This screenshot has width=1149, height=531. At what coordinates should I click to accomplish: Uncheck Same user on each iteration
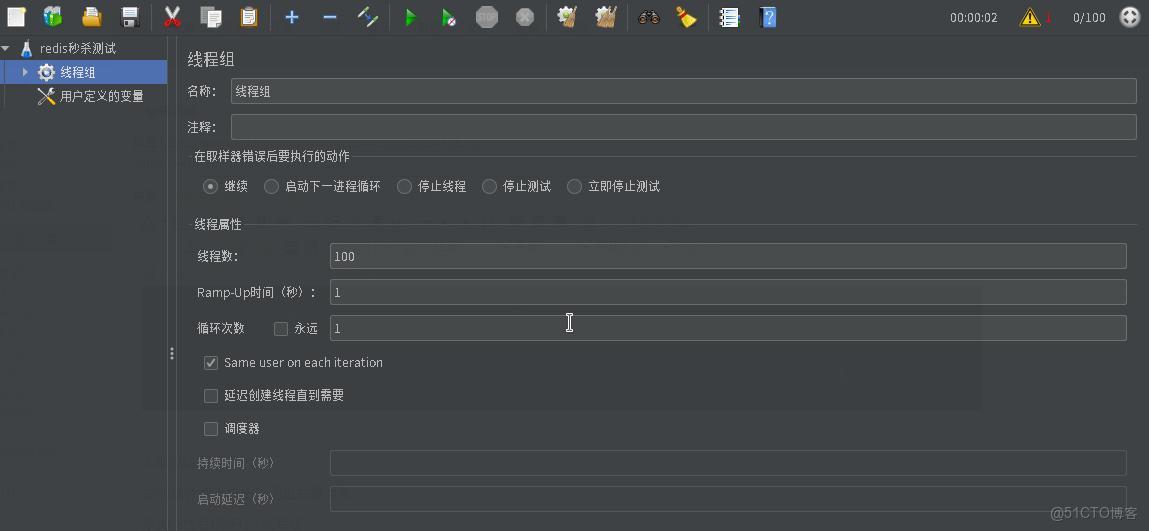pyautogui.click(x=211, y=363)
